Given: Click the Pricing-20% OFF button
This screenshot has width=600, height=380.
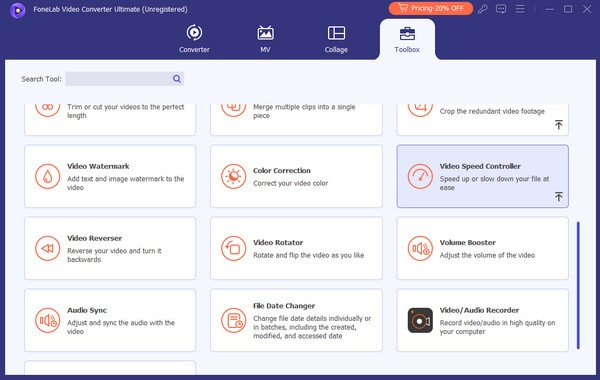Looking at the screenshot, I should (x=430, y=8).
